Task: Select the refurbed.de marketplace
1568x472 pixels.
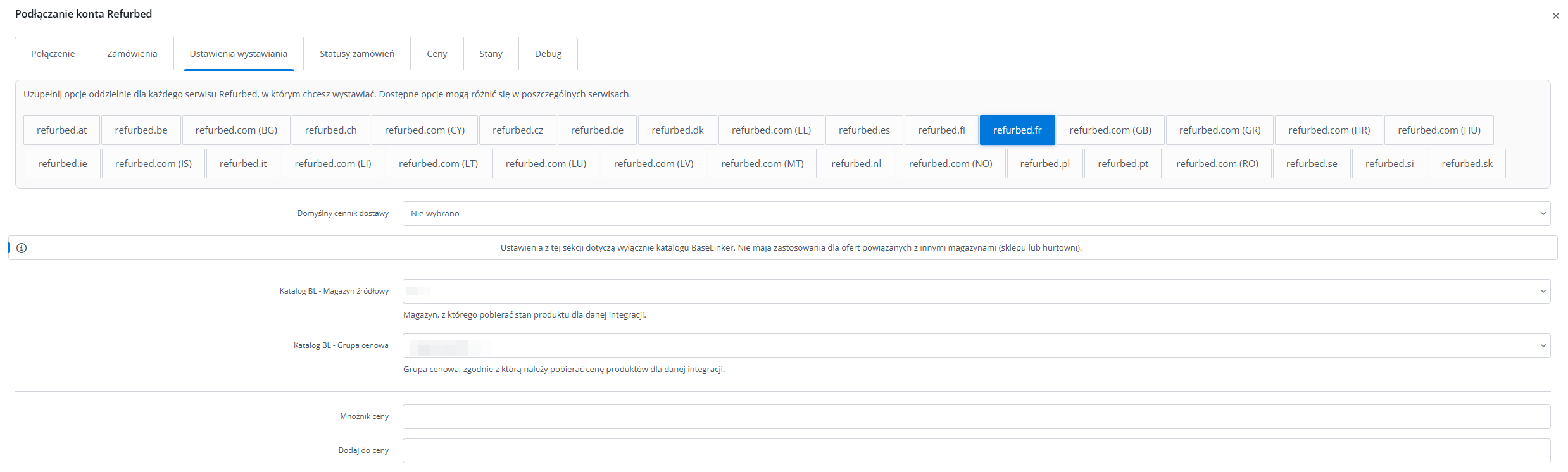Action: tap(598, 130)
